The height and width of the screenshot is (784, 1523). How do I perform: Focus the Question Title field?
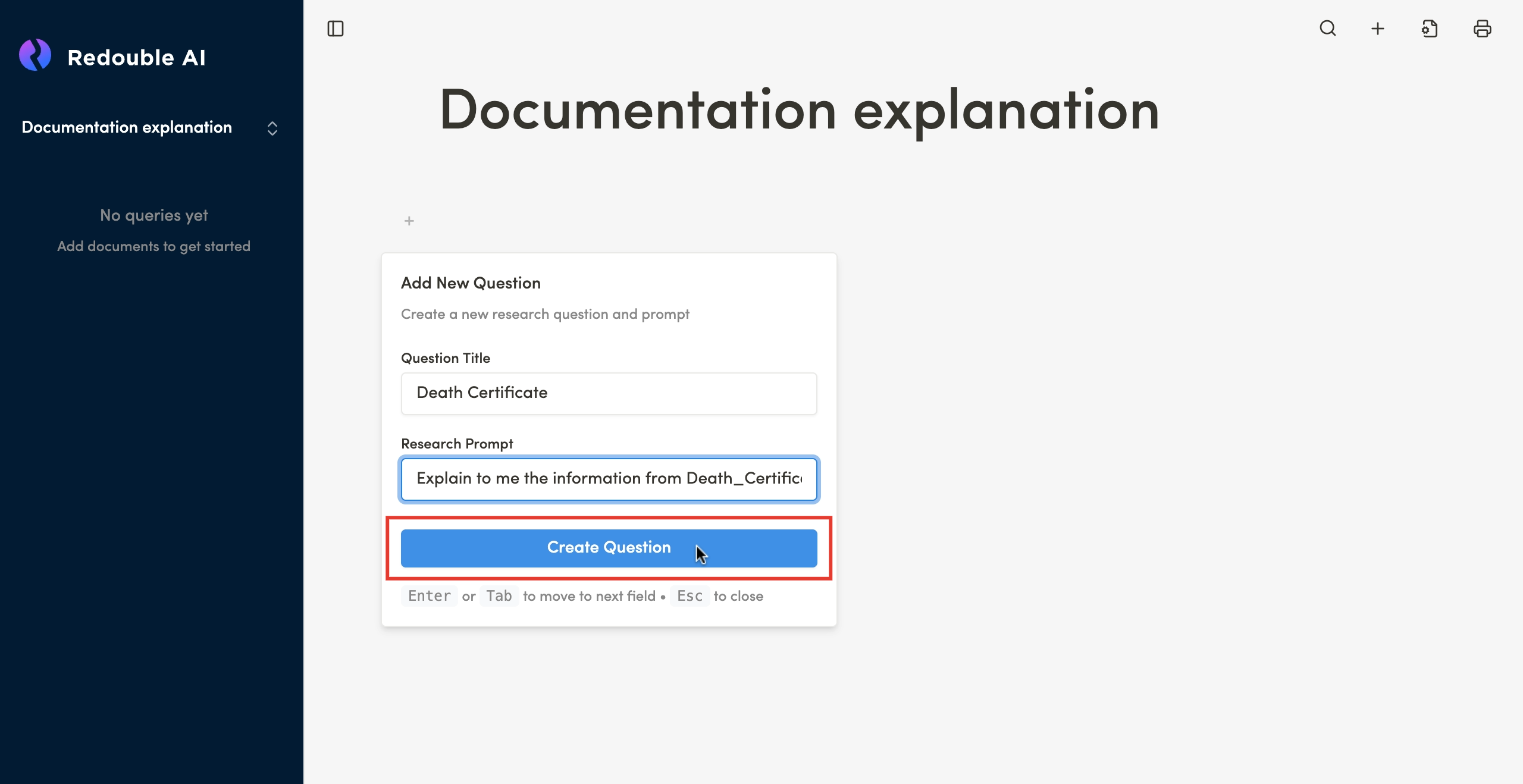(609, 393)
